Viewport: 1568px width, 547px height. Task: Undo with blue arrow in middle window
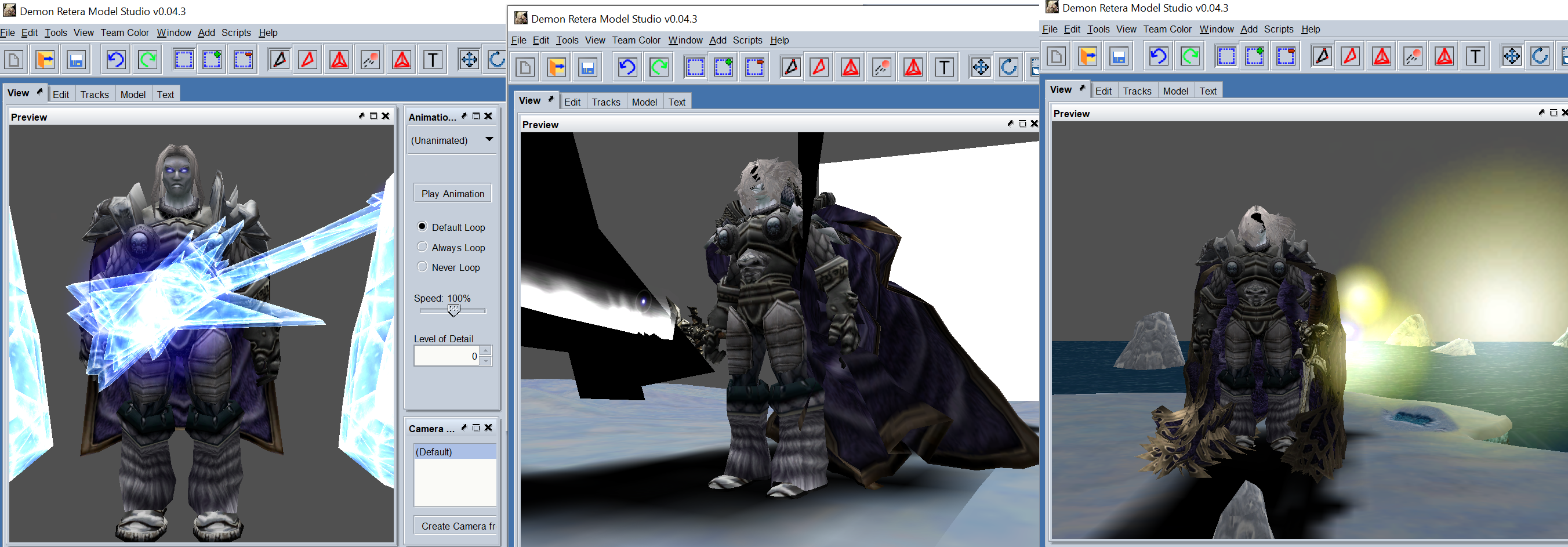[x=627, y=68]
